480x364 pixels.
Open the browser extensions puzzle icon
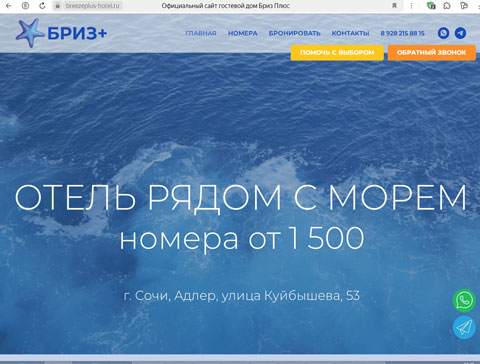pyautogui.click(x=447, y=6)
